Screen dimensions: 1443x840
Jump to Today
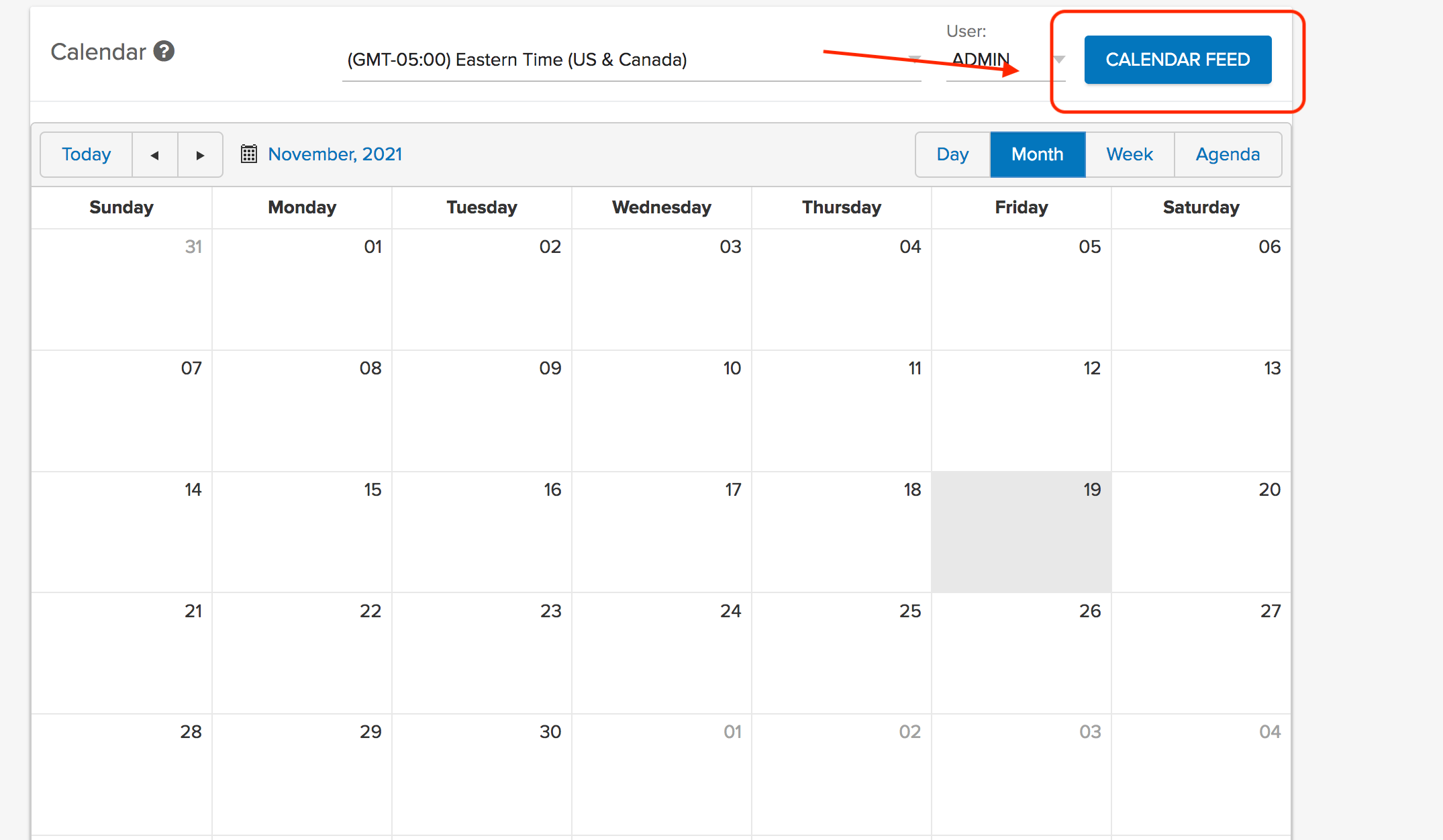(87, 155)
